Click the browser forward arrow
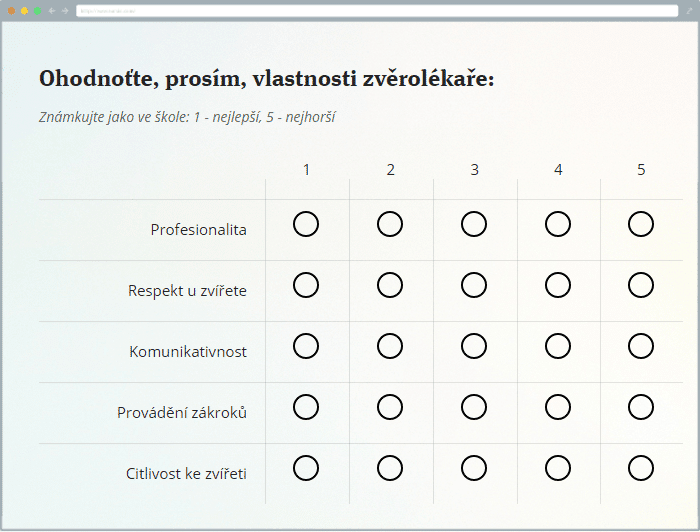Screen dimensions: 700x532 pos(65,10)
